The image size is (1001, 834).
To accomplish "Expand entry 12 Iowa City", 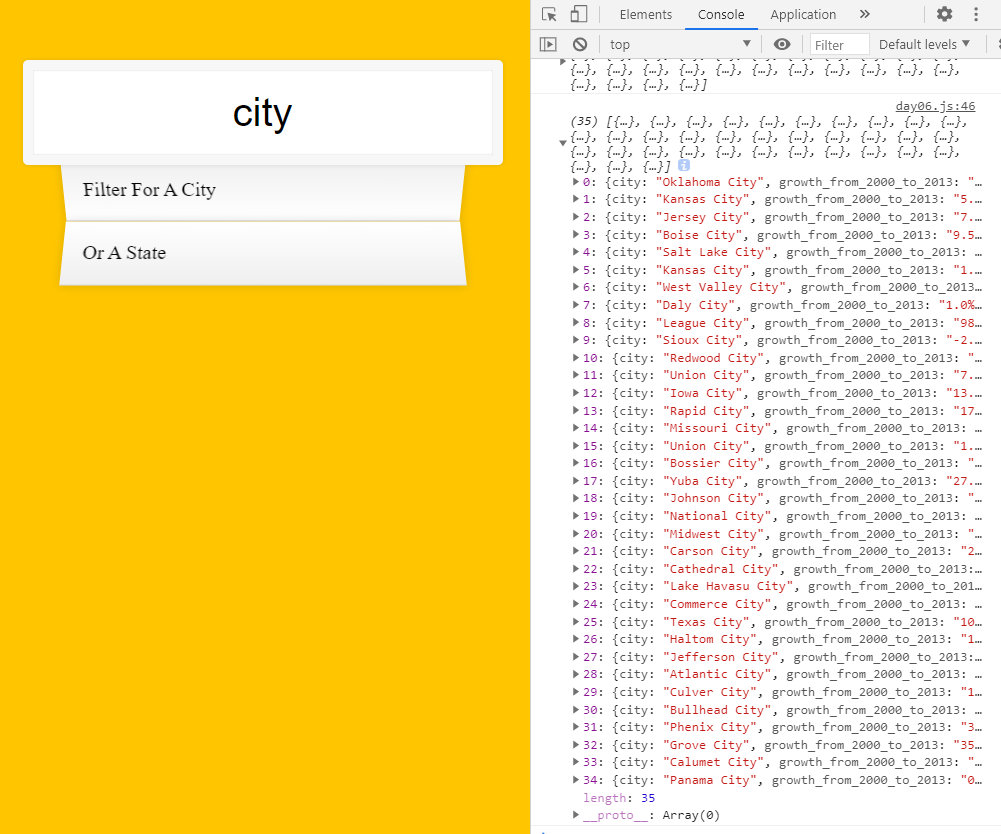I will [x=576, y=393].
